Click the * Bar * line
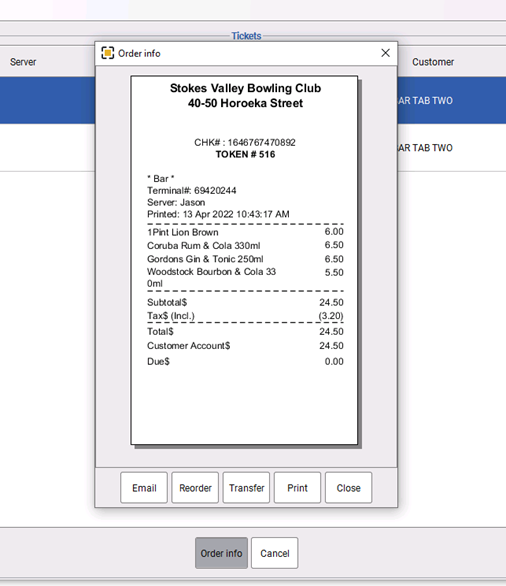This screenshot has height=586, width=506. click(161, 179)
